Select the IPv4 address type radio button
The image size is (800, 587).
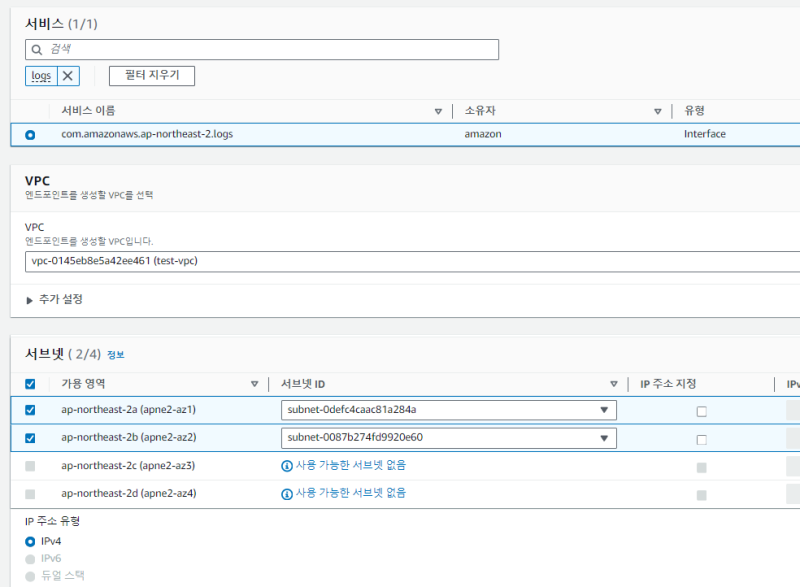tap(30, 541)
